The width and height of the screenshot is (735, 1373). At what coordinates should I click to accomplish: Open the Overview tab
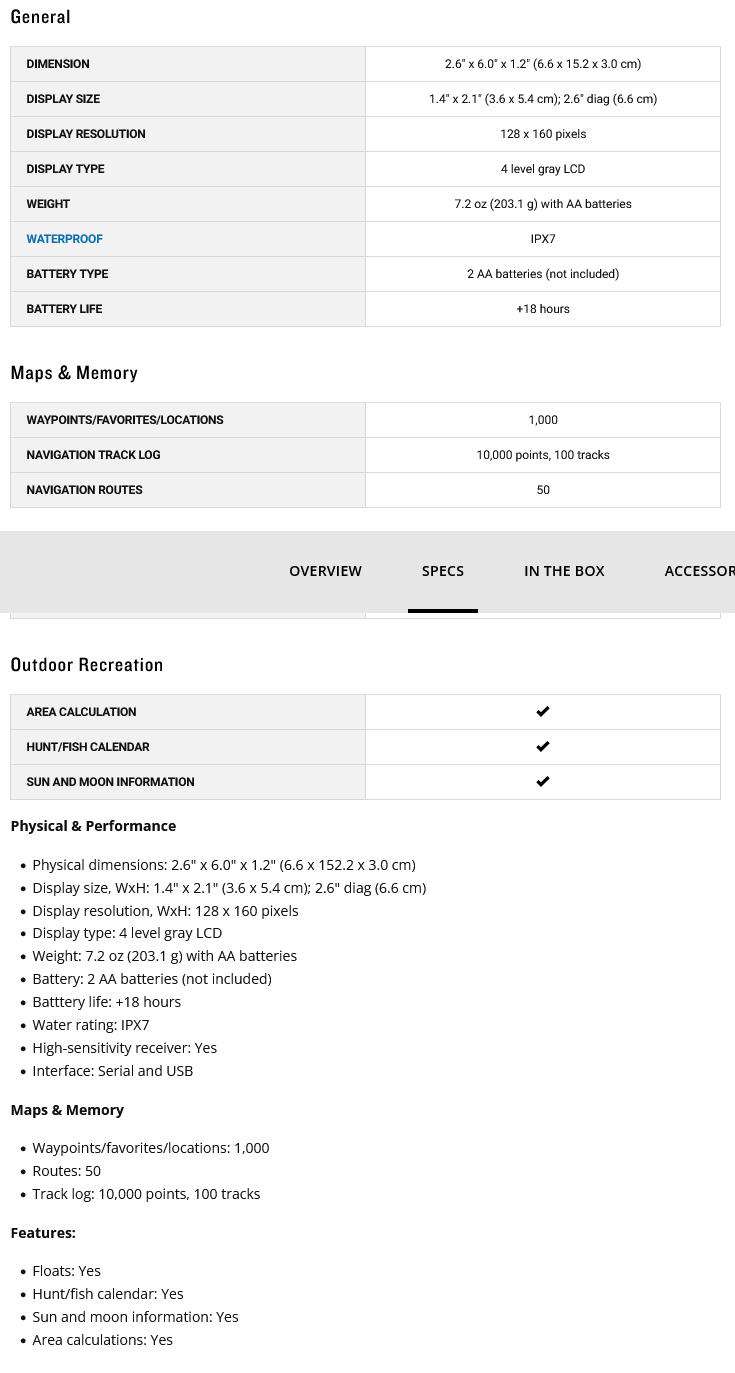coord(325,571)
